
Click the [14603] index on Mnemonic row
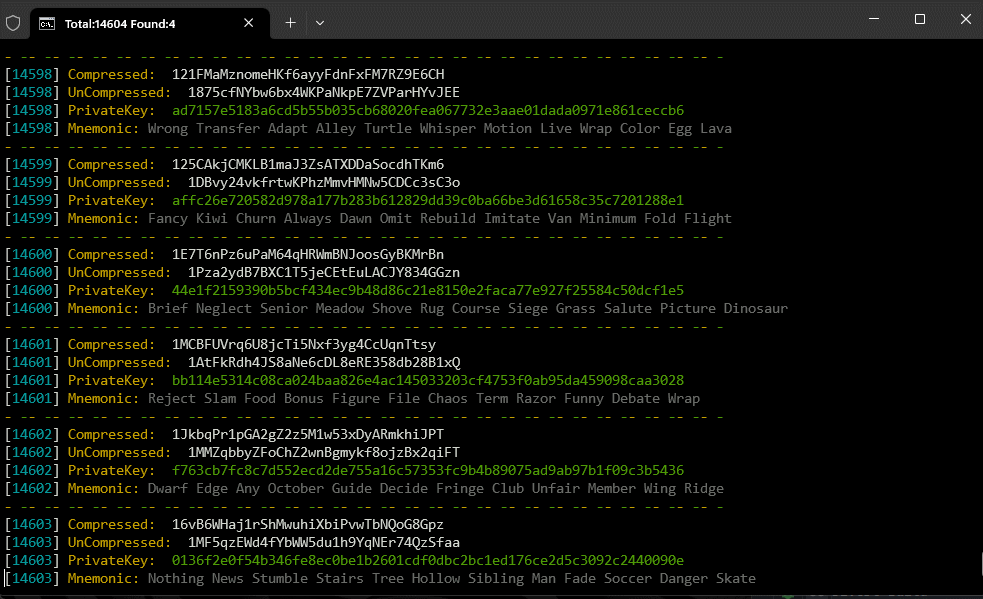click(32, 579)
